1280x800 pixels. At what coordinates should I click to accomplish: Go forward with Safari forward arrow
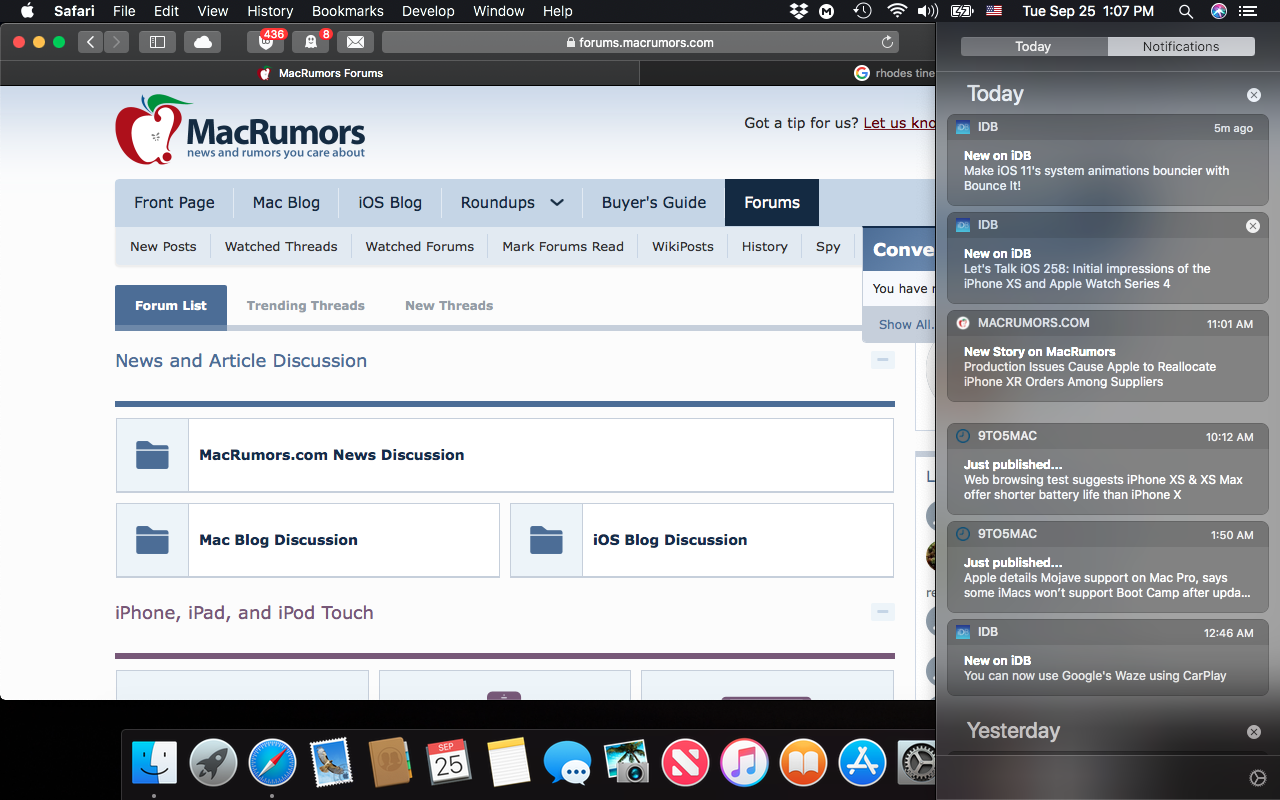117,42
